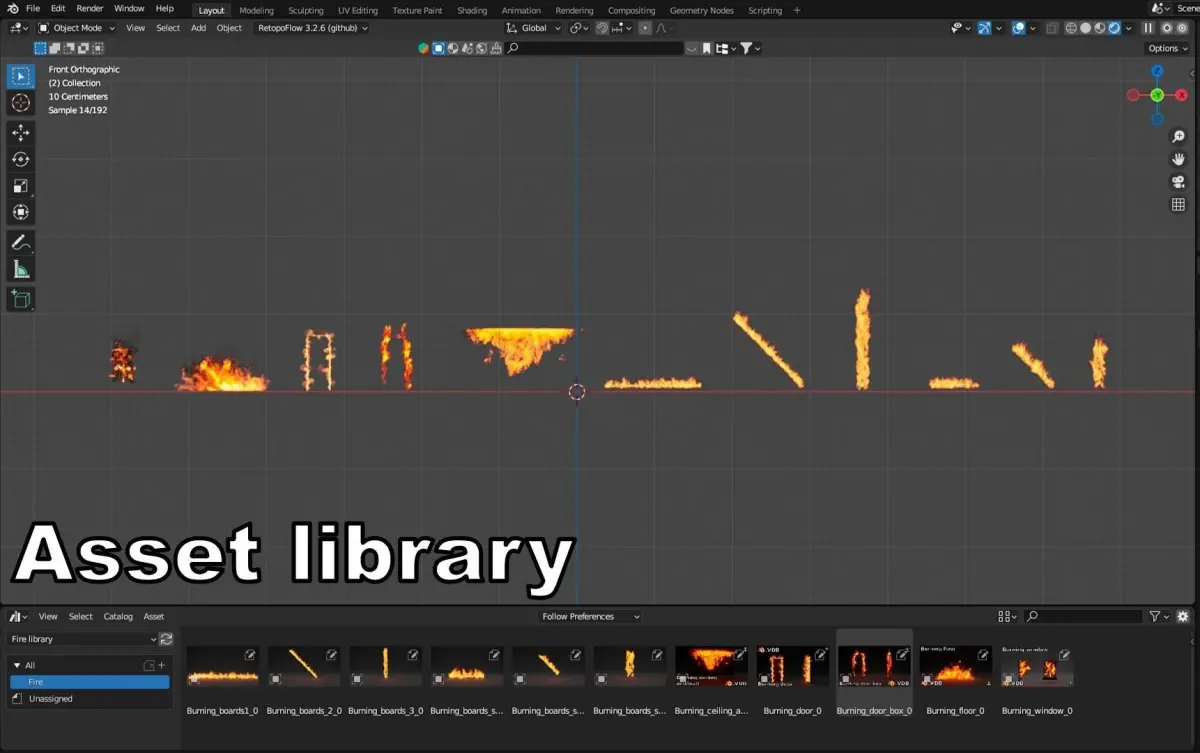Select the Burning_door_0 asset thumbnail
The width and height of the screenshot is (1200, 753).
click(793, 666)
